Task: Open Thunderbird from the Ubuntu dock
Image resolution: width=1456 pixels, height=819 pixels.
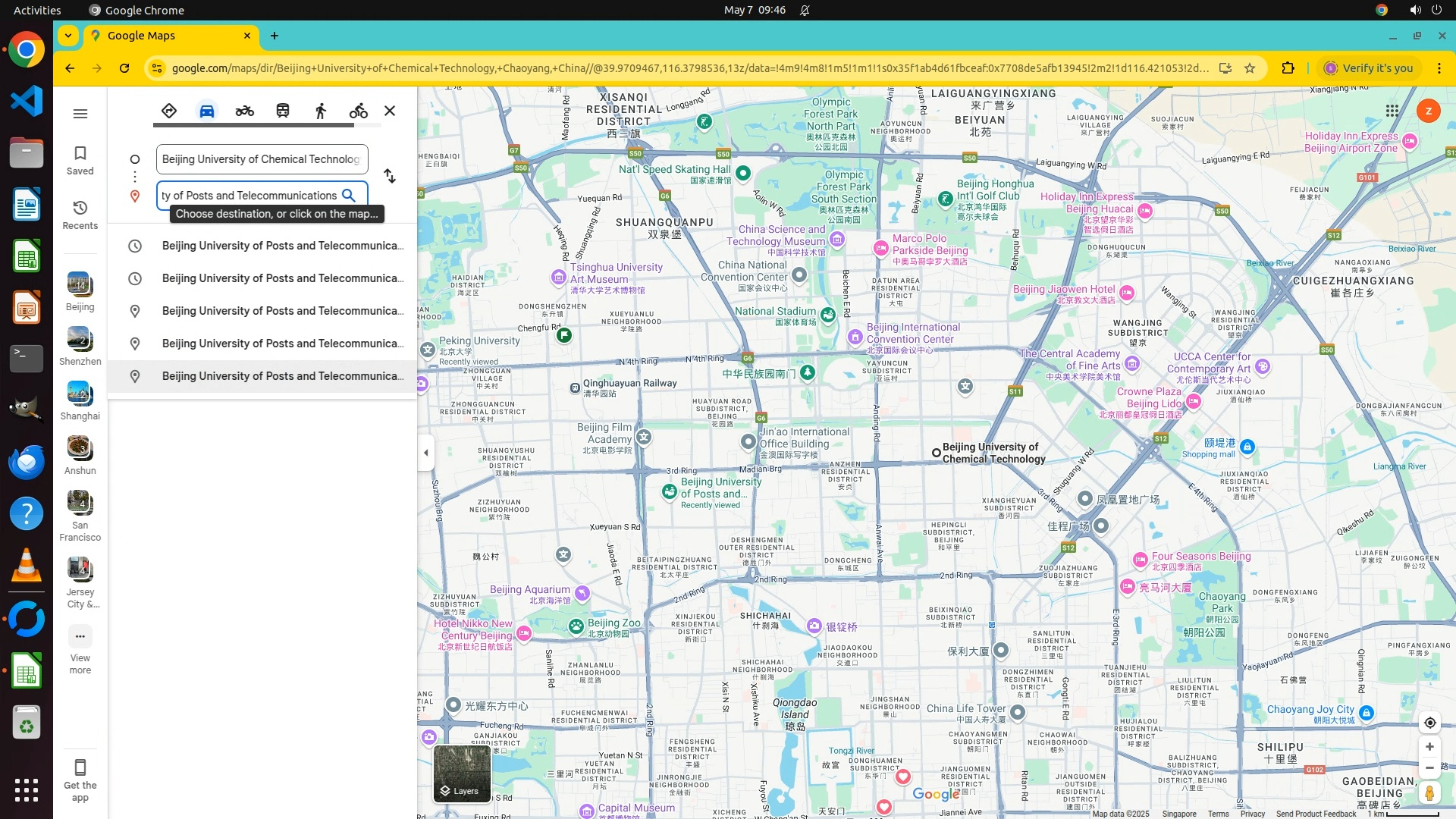Action: [x=27, y=462]
